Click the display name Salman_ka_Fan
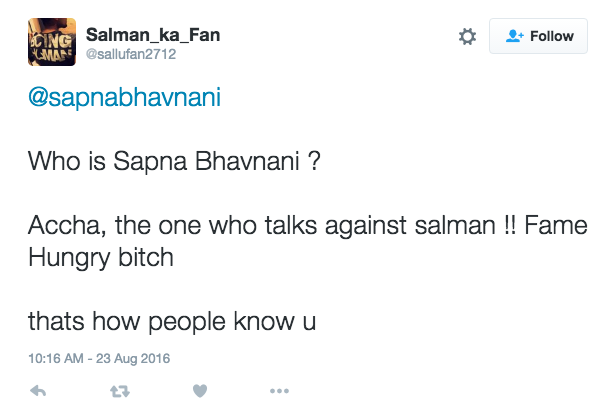 point(153,36)
